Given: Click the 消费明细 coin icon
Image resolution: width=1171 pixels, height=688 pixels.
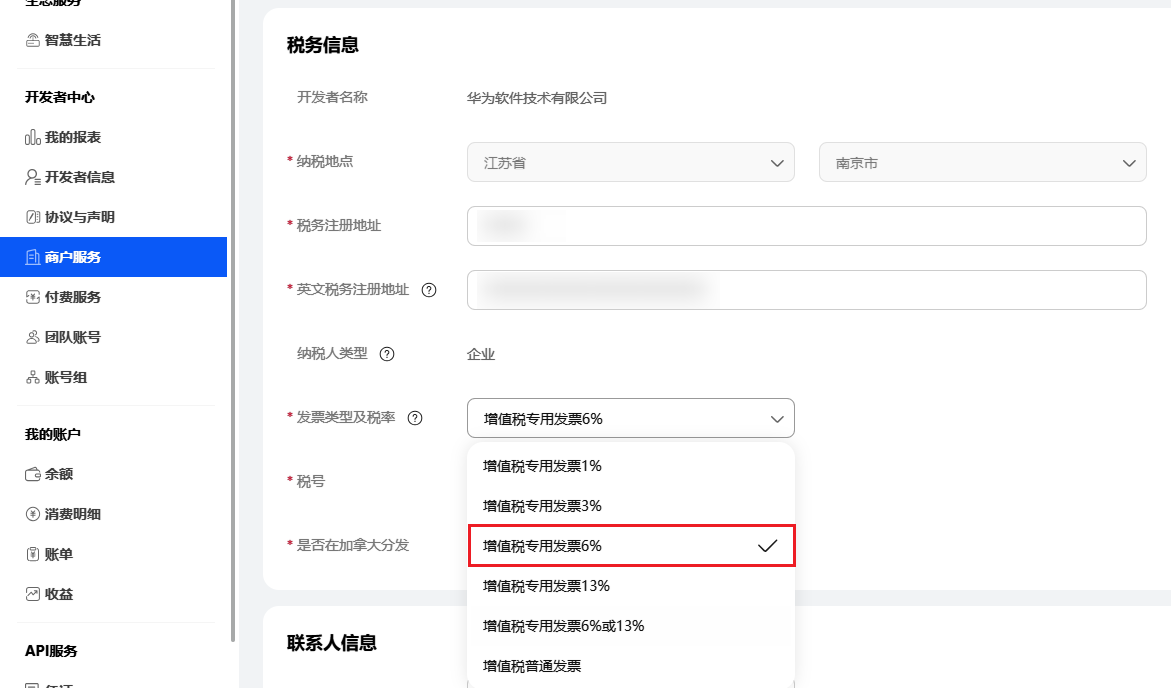Looking at the screenshot, I should pos(33,514).
